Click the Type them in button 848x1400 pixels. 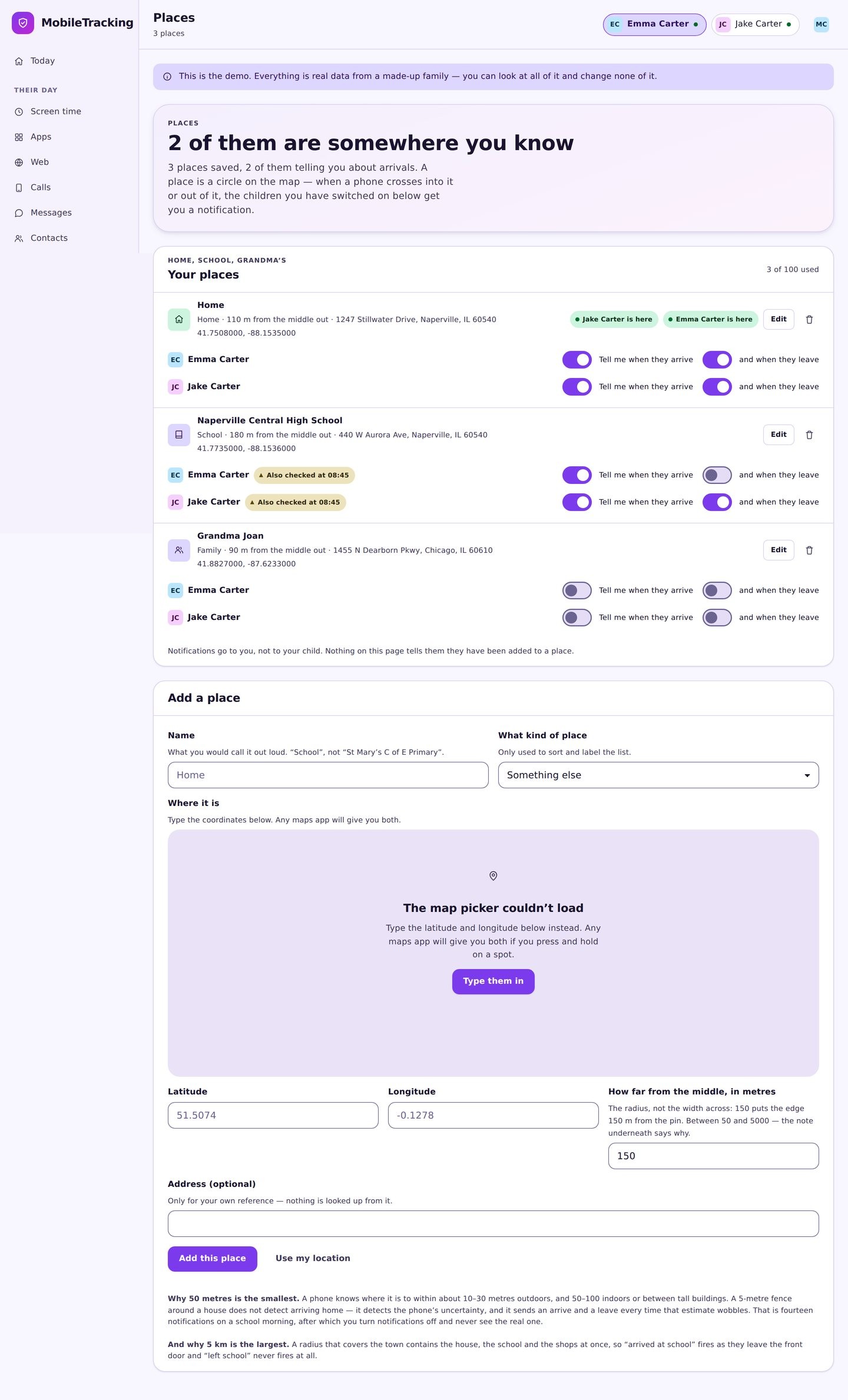point(493,981)
